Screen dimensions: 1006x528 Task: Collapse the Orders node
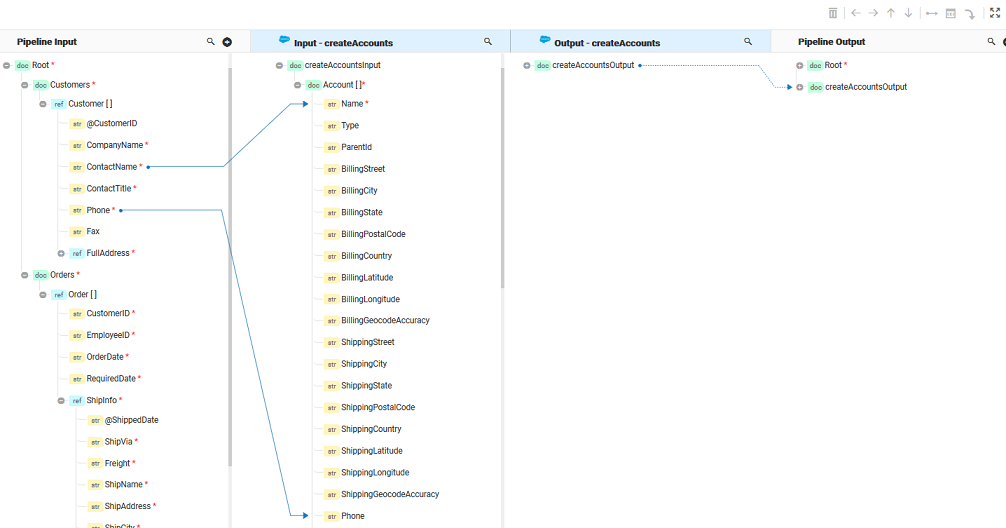(x=24, y=275)
